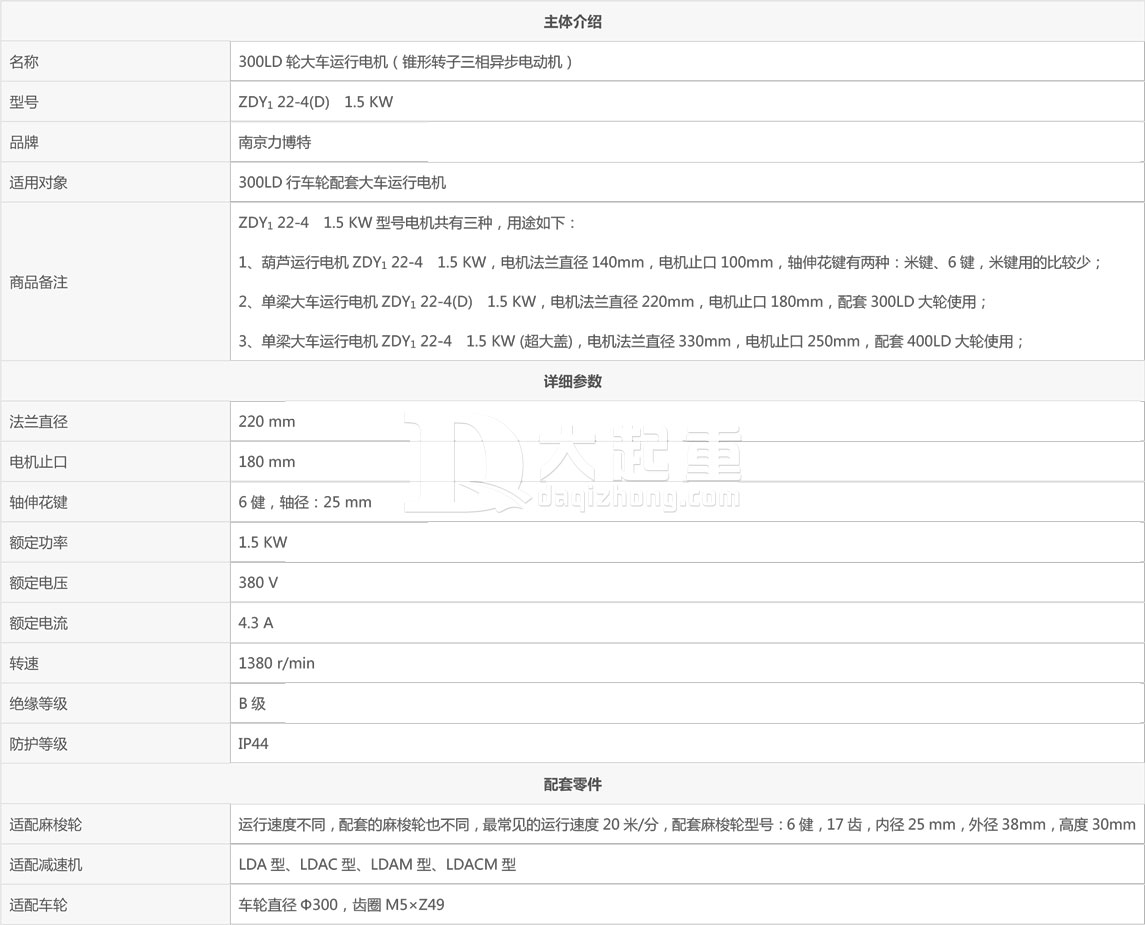The height and width of the screenshot is (925, 1145).
Task: Click the 详细参数 section header
Action: [572, 381]
